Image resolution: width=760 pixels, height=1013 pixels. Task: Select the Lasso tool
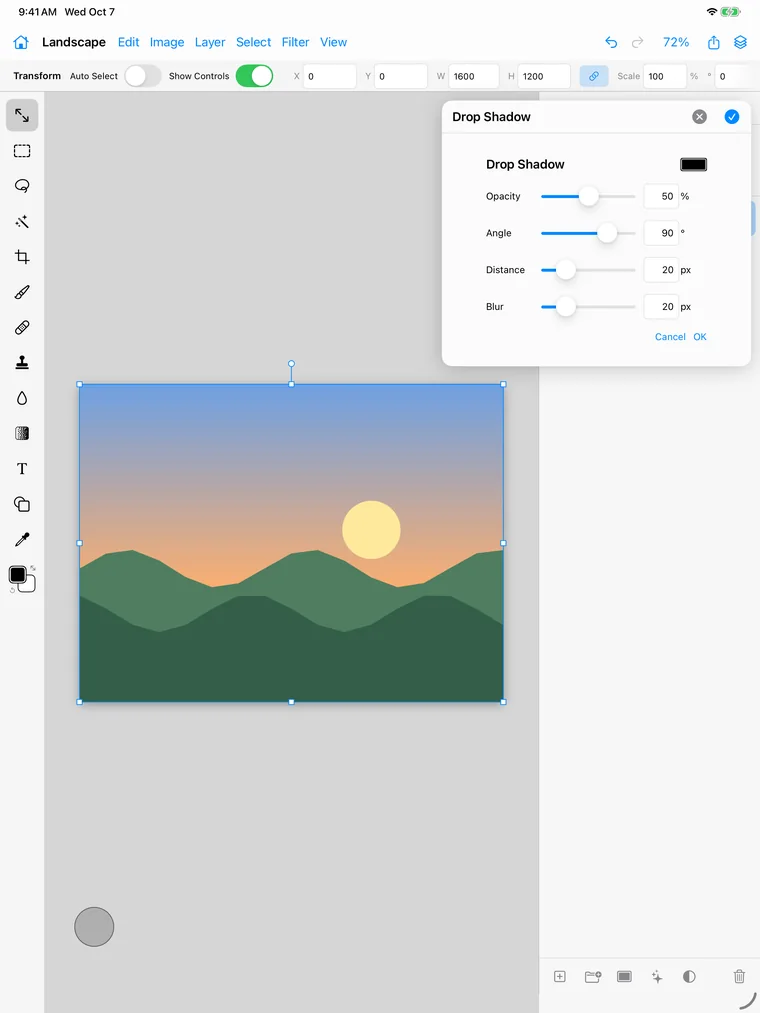pyautogui.click(x=22, y=186)
